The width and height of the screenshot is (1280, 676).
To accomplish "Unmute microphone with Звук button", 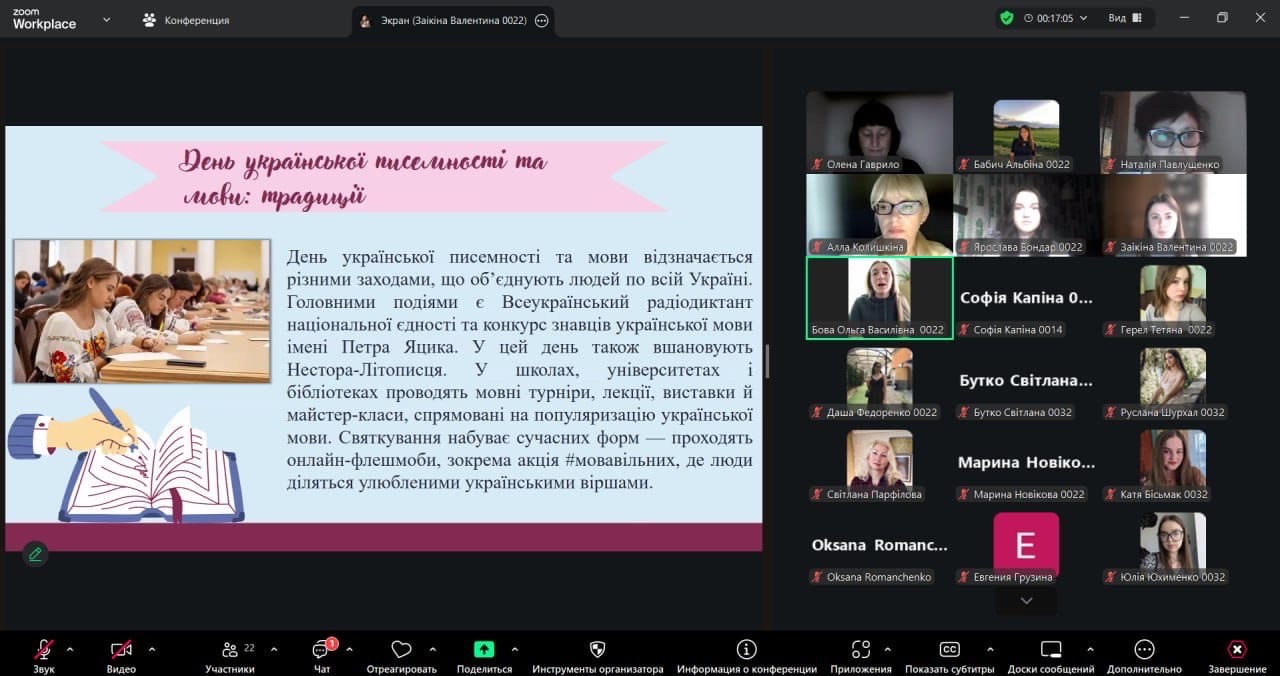I will 44,650.
